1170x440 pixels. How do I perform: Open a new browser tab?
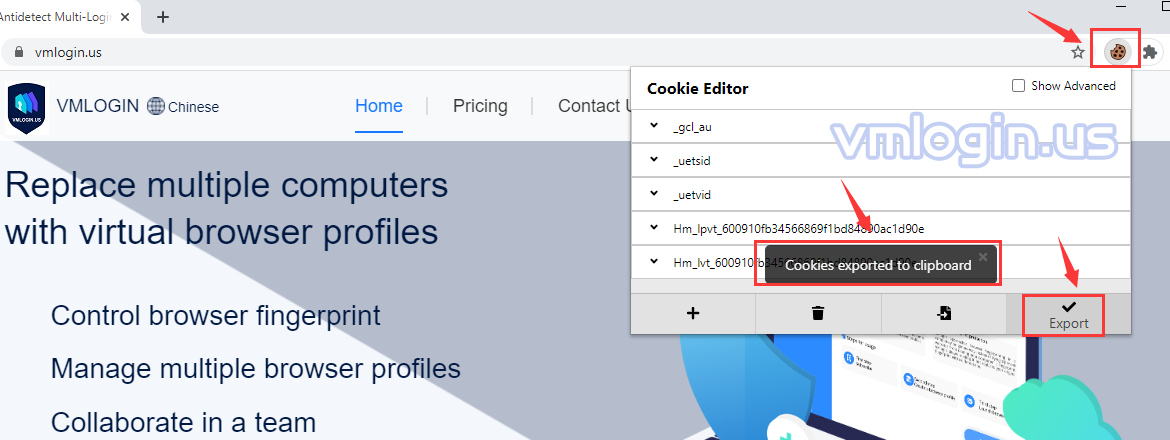(163, 16)
